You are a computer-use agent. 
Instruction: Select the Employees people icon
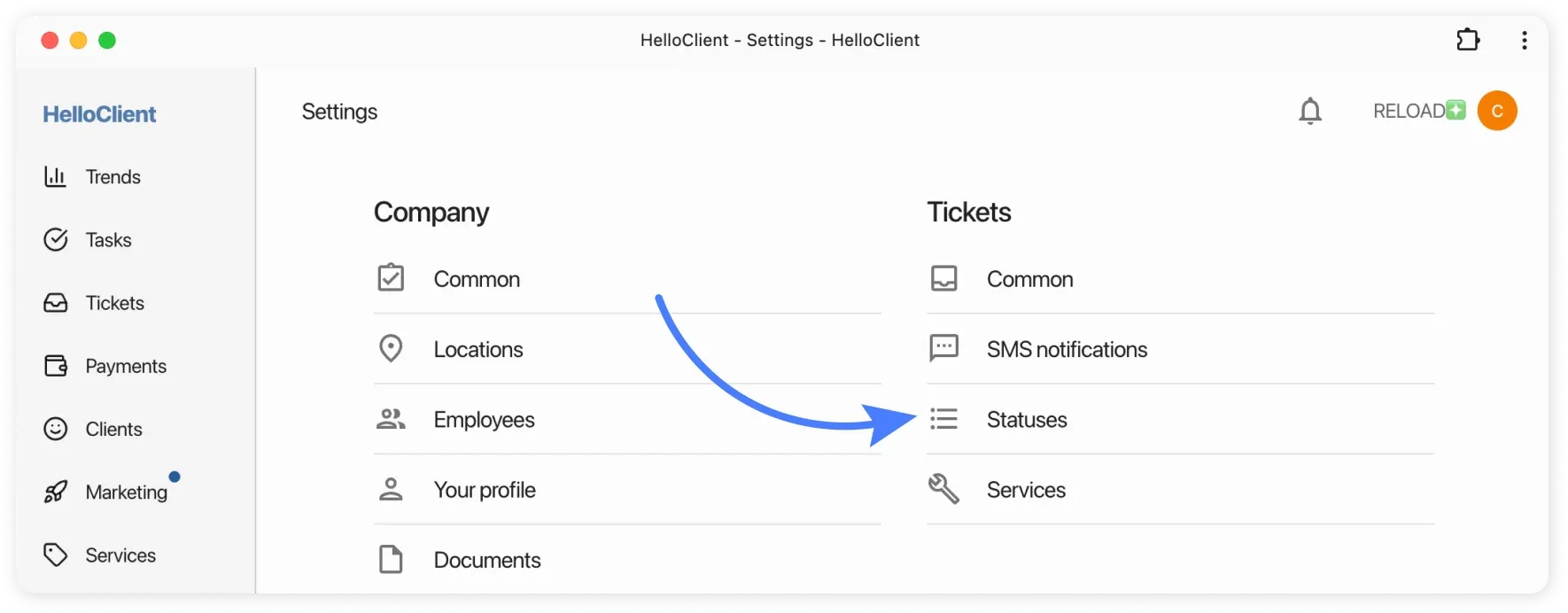pyautogui.click(x=391, y=418)
